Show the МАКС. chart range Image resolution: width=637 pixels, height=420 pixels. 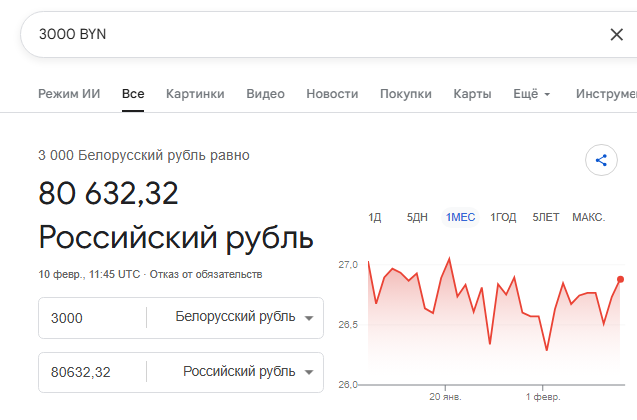[588, 217]
